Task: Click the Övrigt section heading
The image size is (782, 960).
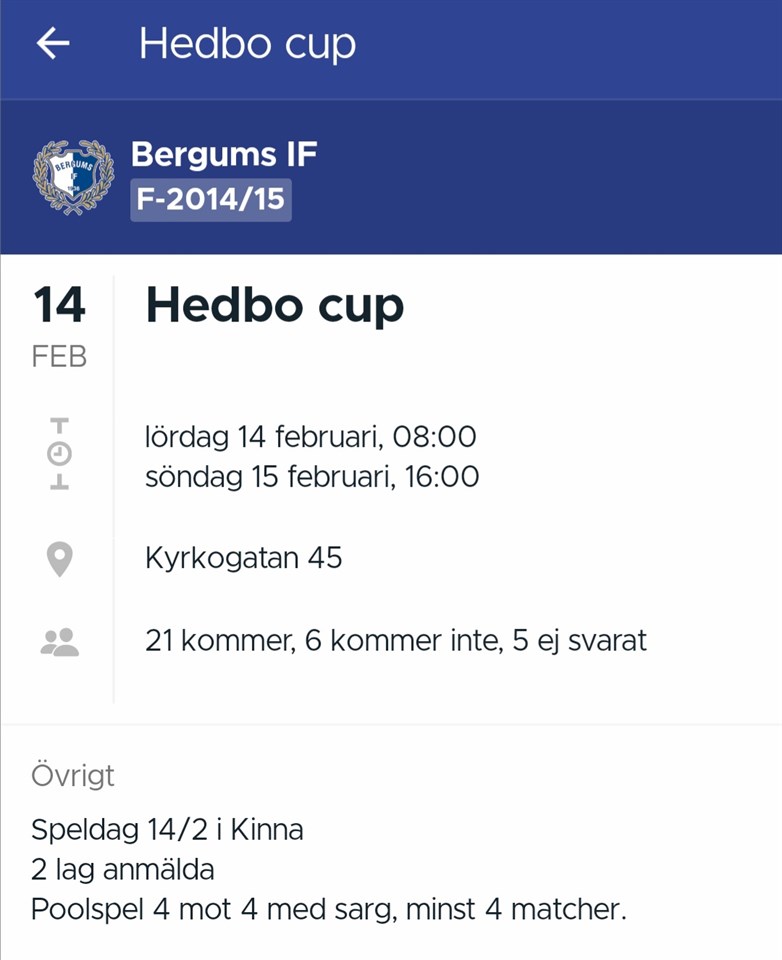Action: [x=73, y=776]
